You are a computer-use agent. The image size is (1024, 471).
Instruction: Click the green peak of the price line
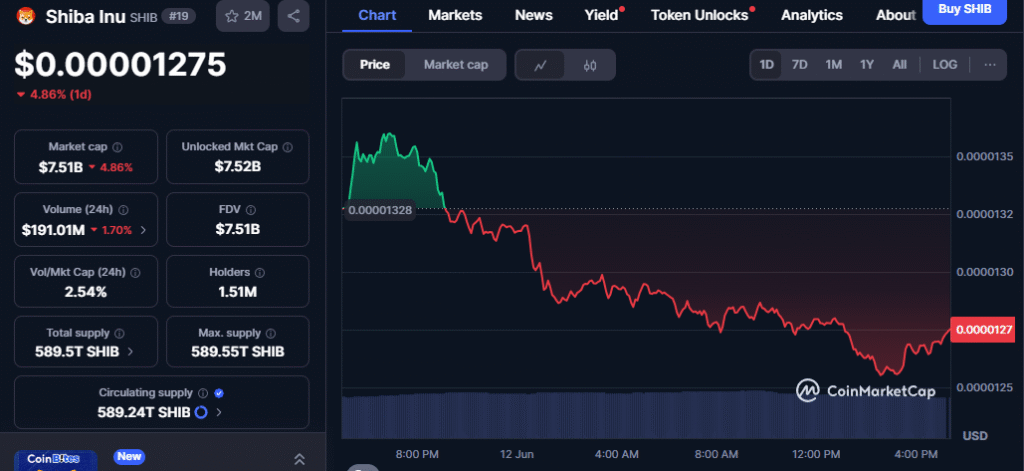pyautogui.click(x=389, y=136)
